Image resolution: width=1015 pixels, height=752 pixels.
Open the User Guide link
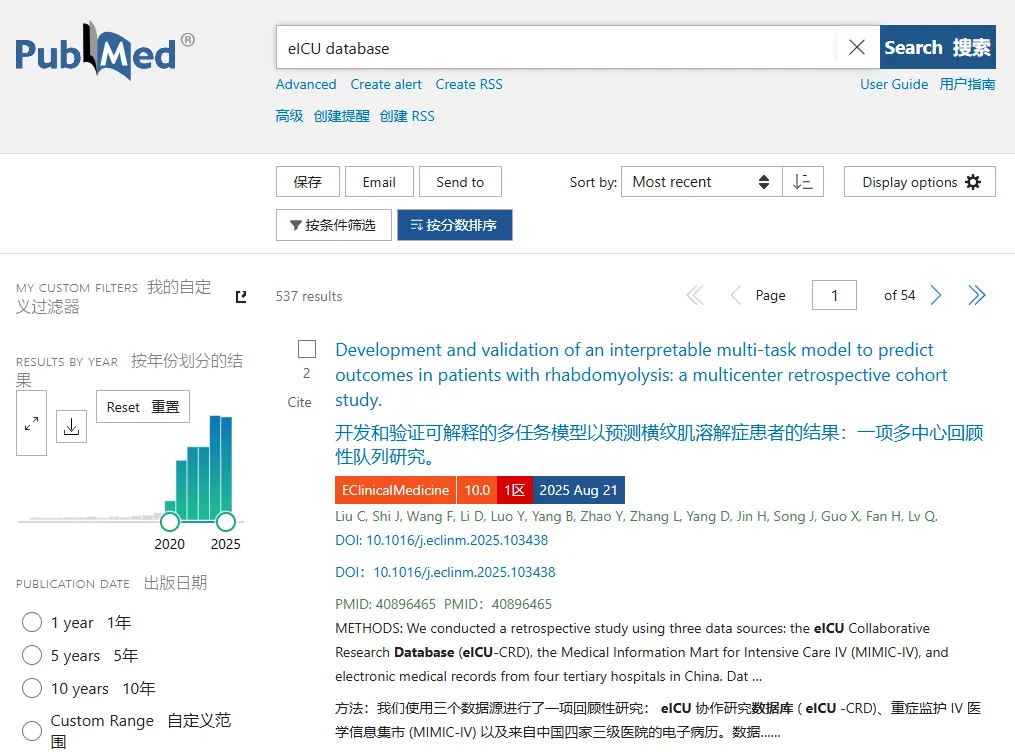893,84
